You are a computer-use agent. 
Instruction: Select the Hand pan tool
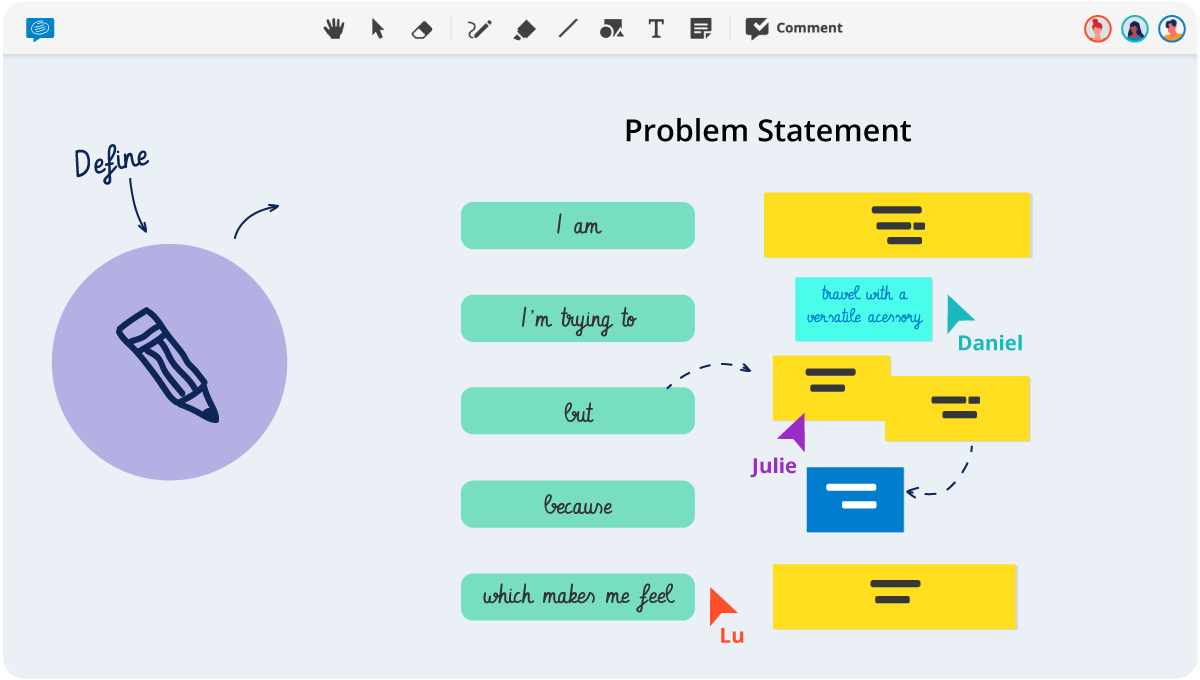click(x=334, y=29)
